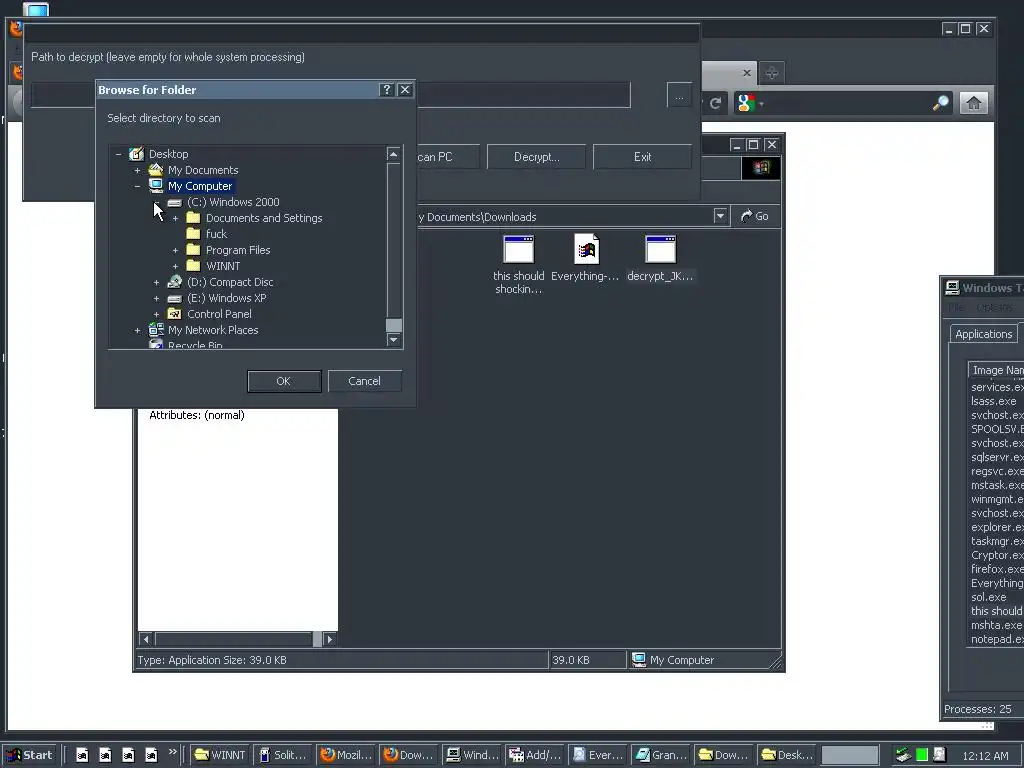Select the (E:) Windows XP drive icon
Image resolution: width=1024 pixels, height=768 pixels.
pos(174,298)
